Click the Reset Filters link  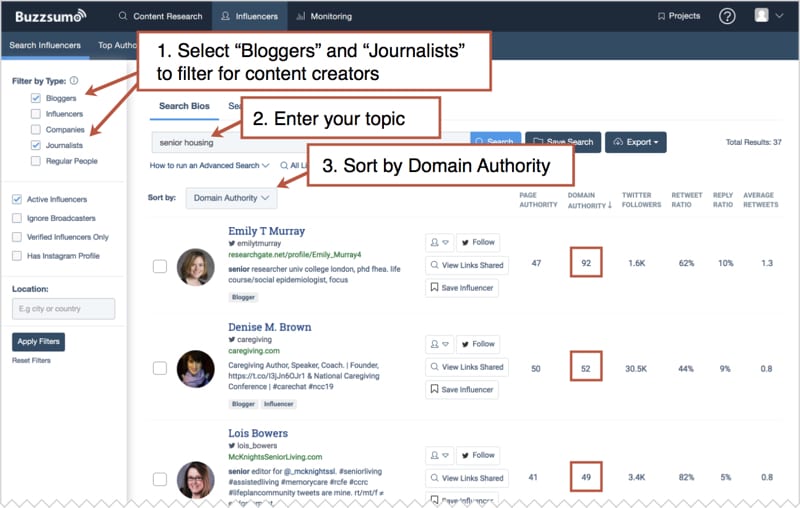click(x=31, y=361)
